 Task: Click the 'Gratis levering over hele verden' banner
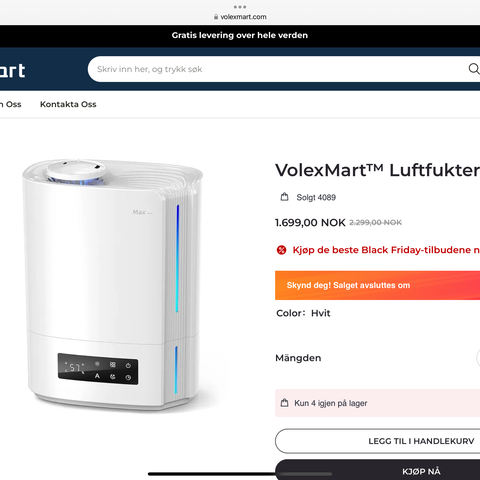click(x=240, y=35)
